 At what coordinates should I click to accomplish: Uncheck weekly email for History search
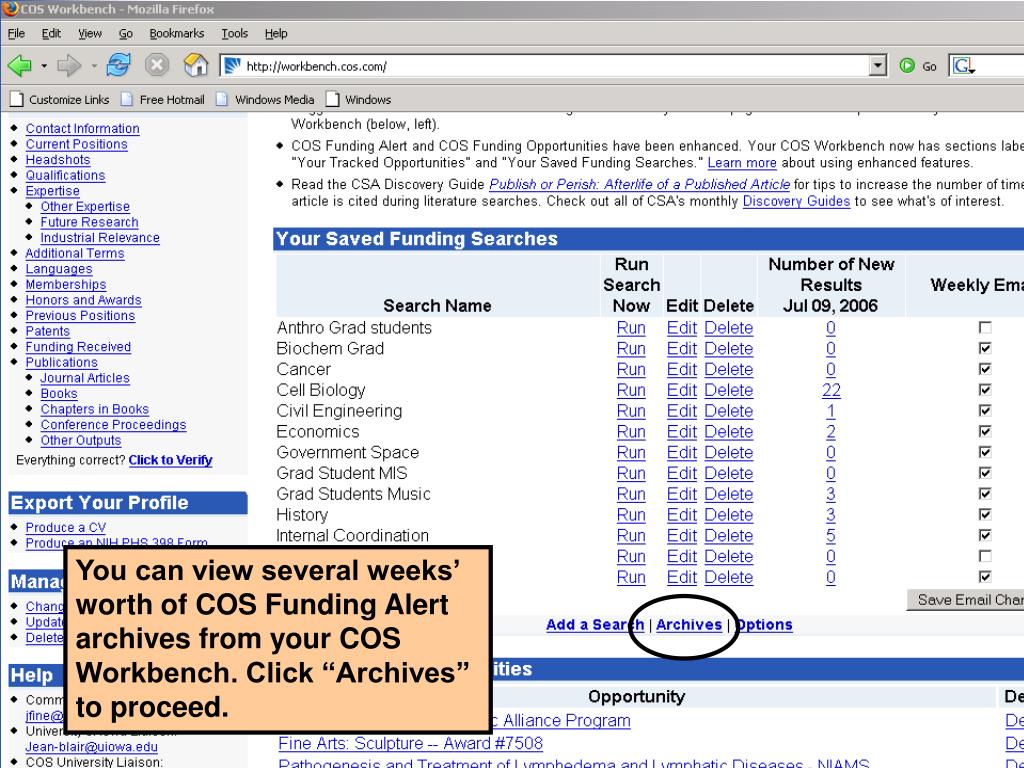[x=985, y=515]
